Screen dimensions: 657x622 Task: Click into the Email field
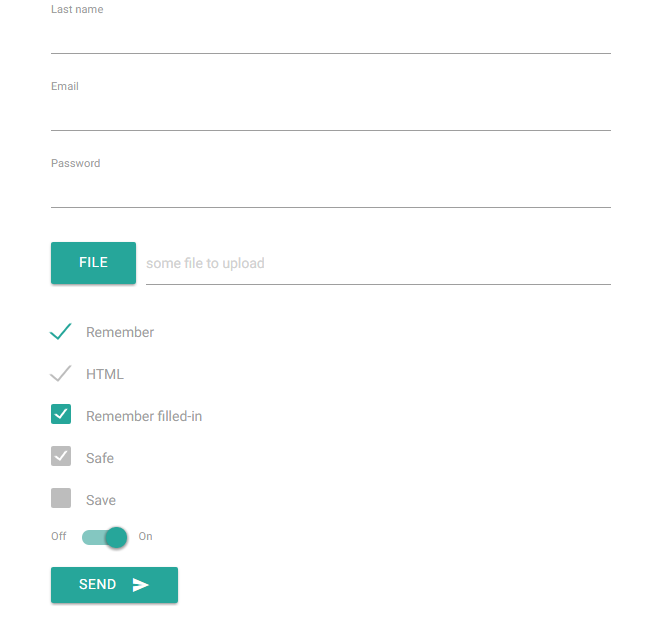click(x=330, y=114)
